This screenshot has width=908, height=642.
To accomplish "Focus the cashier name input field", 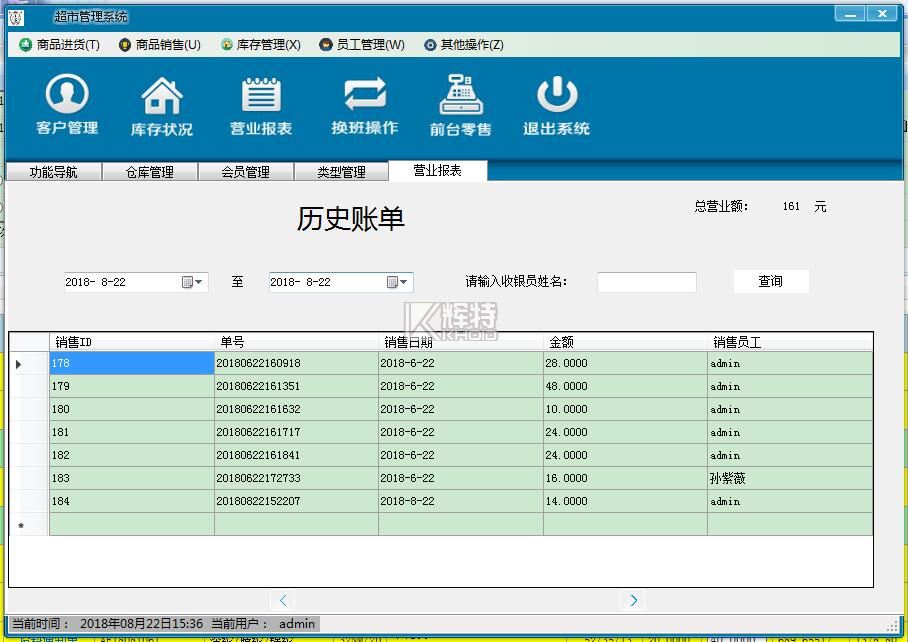I will pyautogui.click(x=646, y=282).
